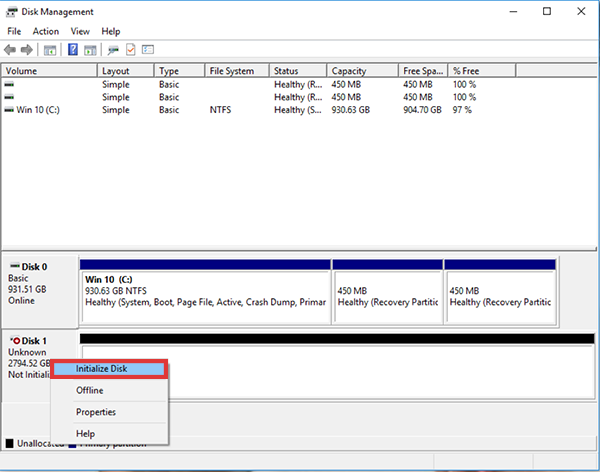Click the Disk 1 not initialized red icon

click(15, 340)
